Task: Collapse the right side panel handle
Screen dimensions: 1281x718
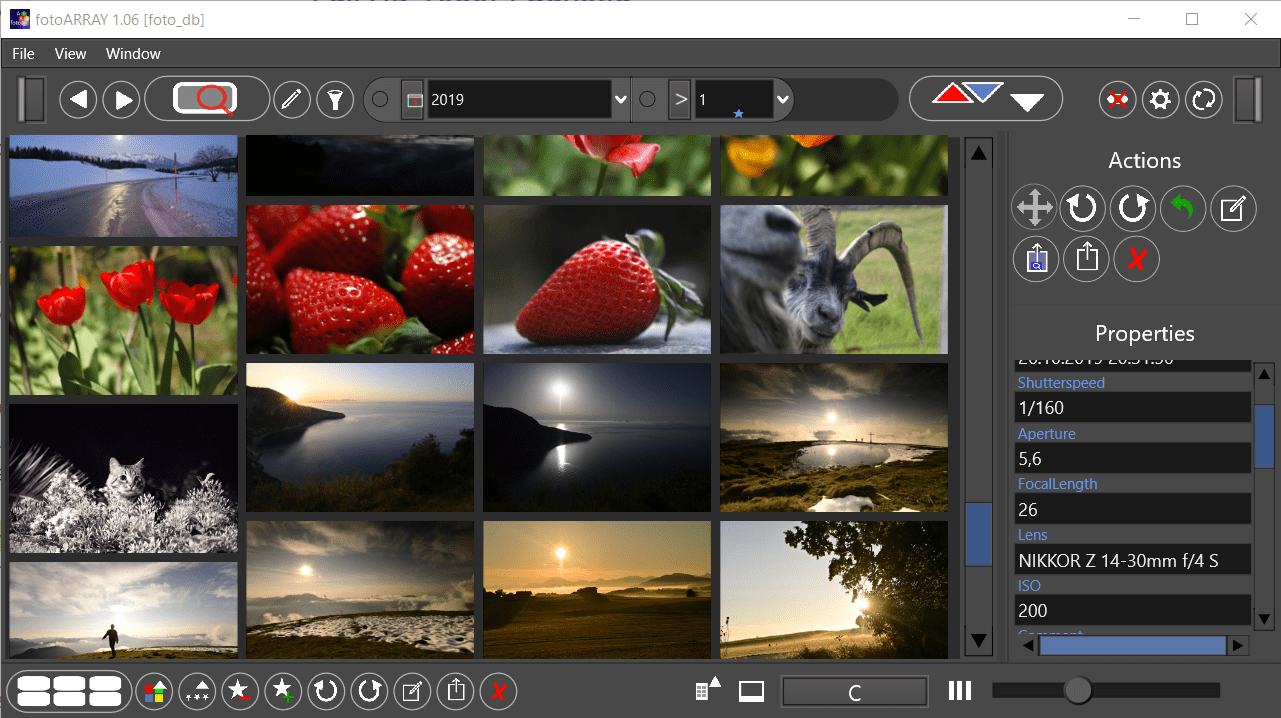Action: coord(1249,100)
